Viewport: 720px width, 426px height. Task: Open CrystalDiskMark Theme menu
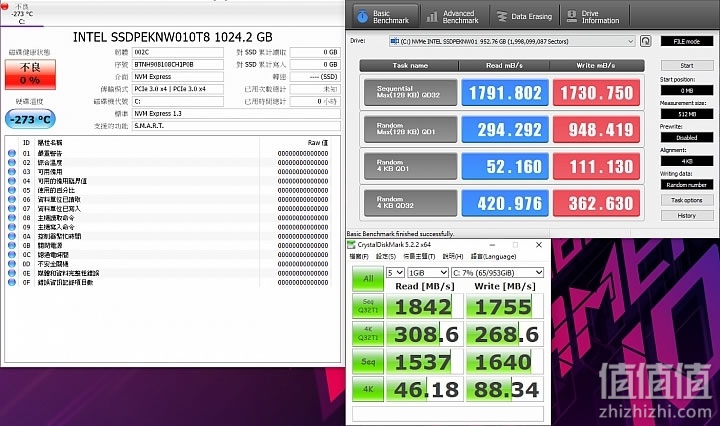tap(419, 257)
